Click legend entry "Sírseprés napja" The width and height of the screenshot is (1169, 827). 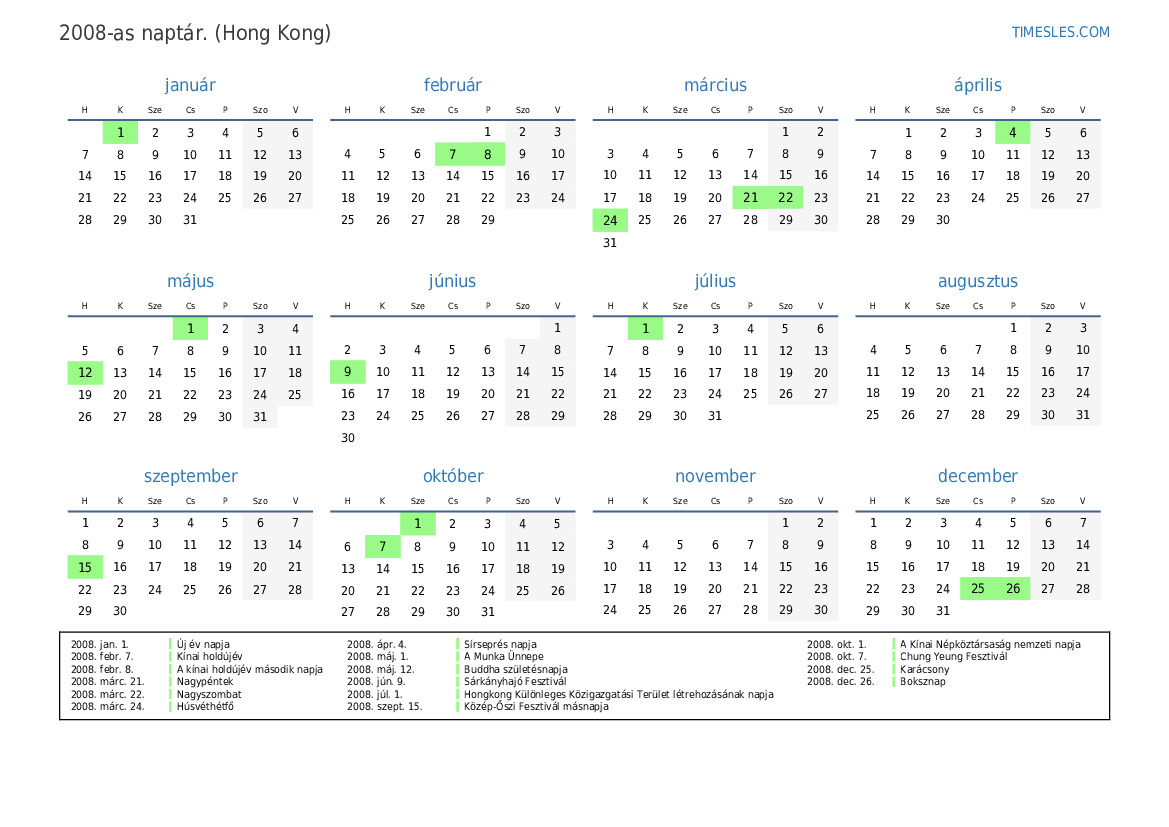500,644
